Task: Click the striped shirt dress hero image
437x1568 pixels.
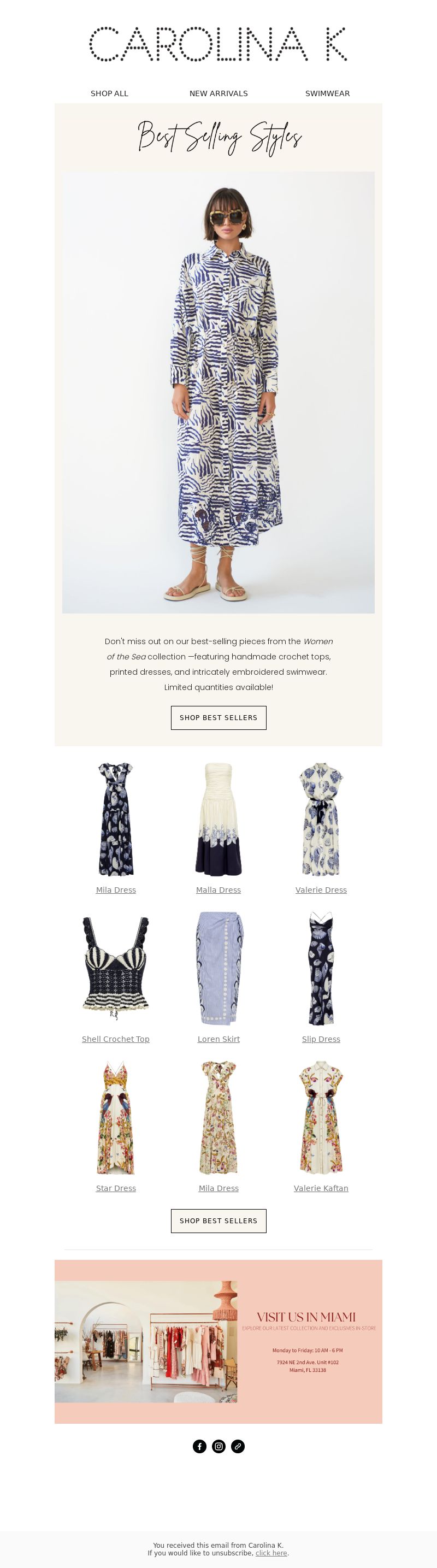Action: click(218, 392)
